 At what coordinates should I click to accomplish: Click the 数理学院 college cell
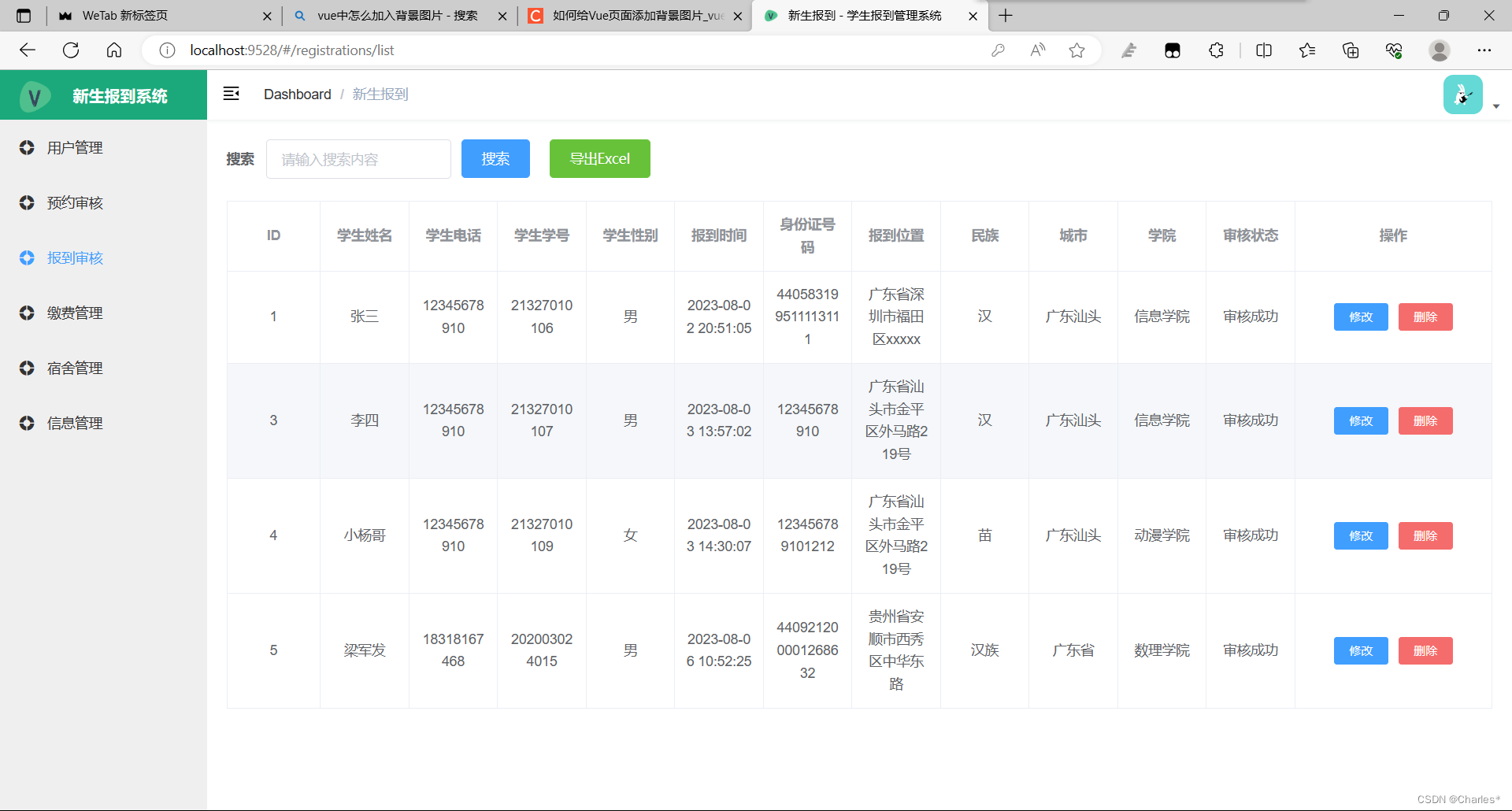1162,650
